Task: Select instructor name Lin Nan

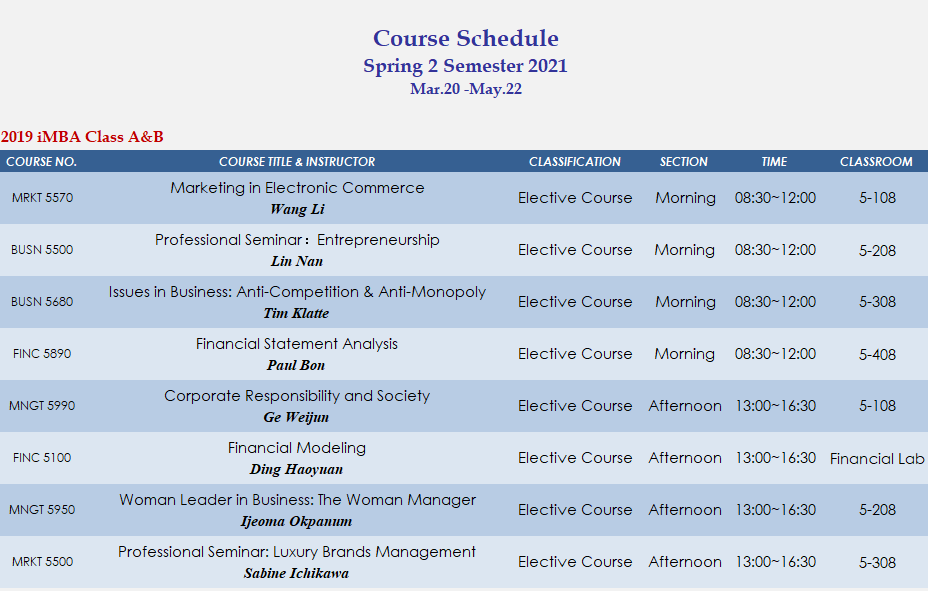Action: 297,261
